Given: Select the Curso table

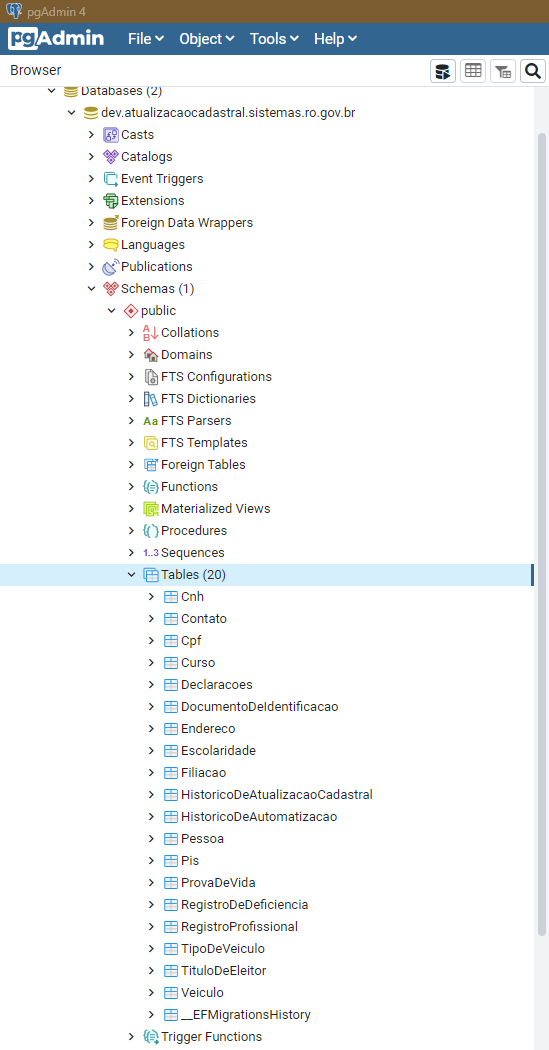Looking at the screenshot, I should point(198,663).
